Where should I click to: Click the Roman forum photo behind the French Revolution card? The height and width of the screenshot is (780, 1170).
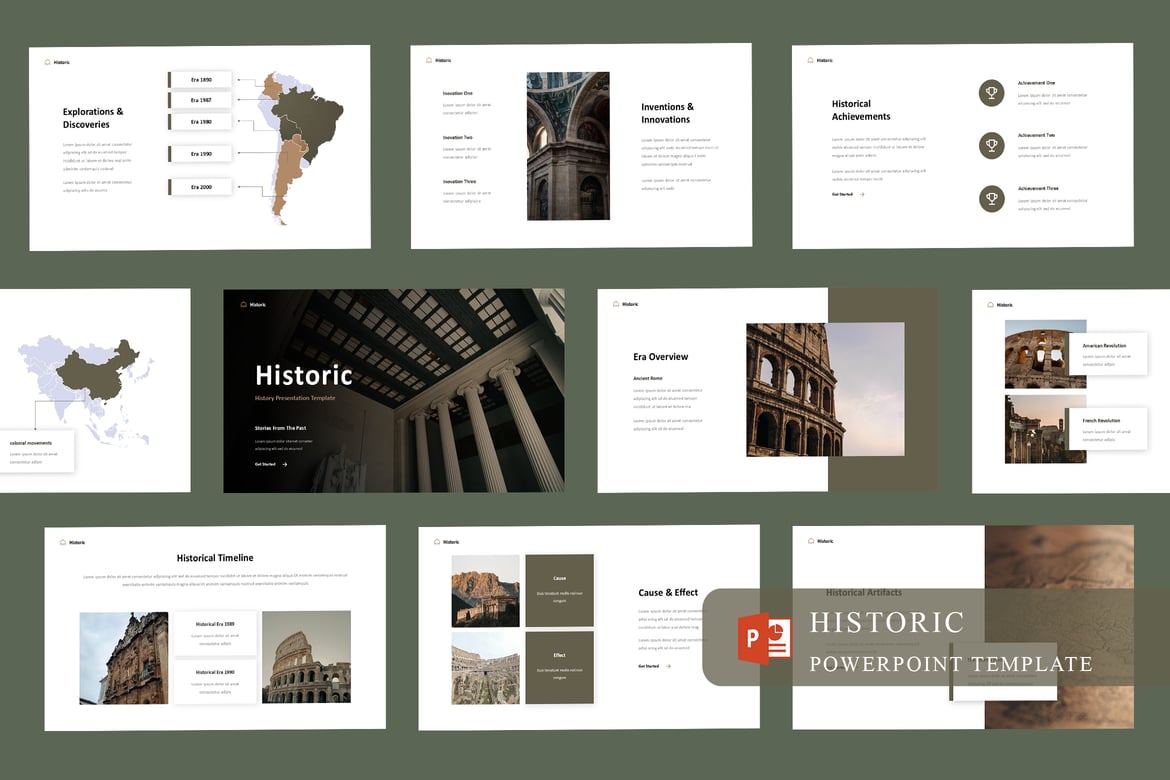tap(1045, 429)
